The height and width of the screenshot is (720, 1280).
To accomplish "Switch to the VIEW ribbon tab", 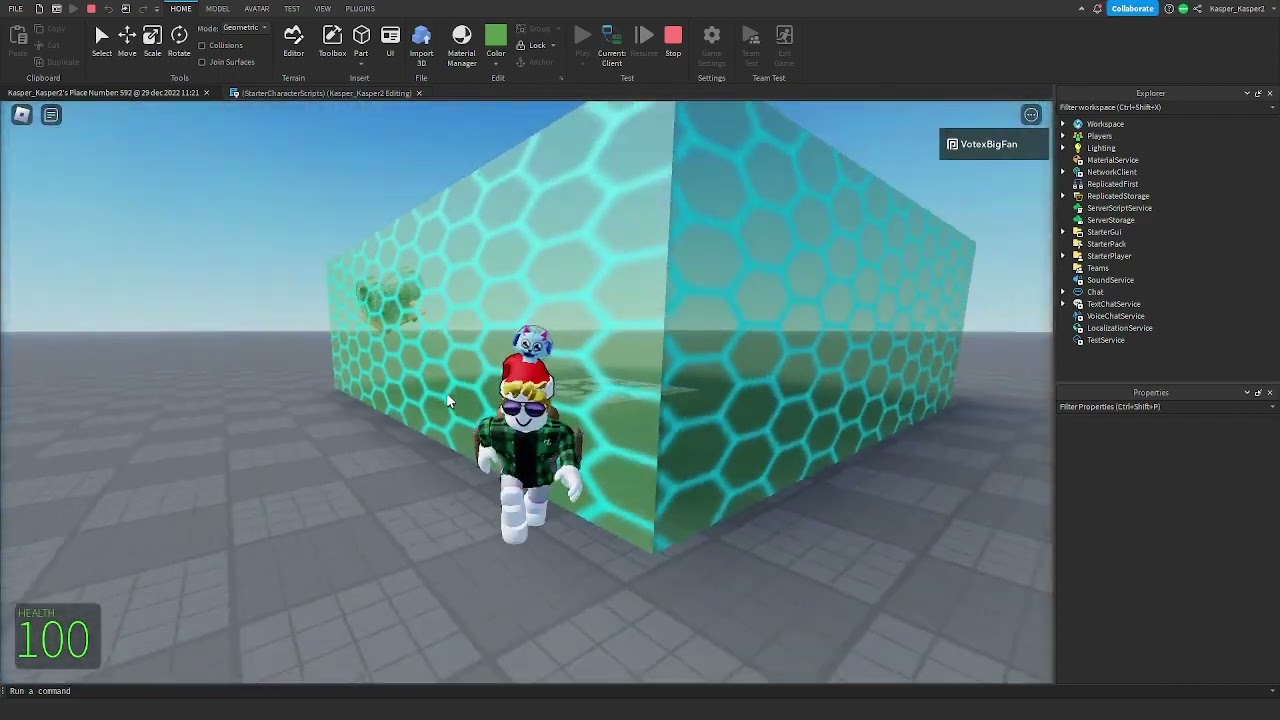I will 323,9.
